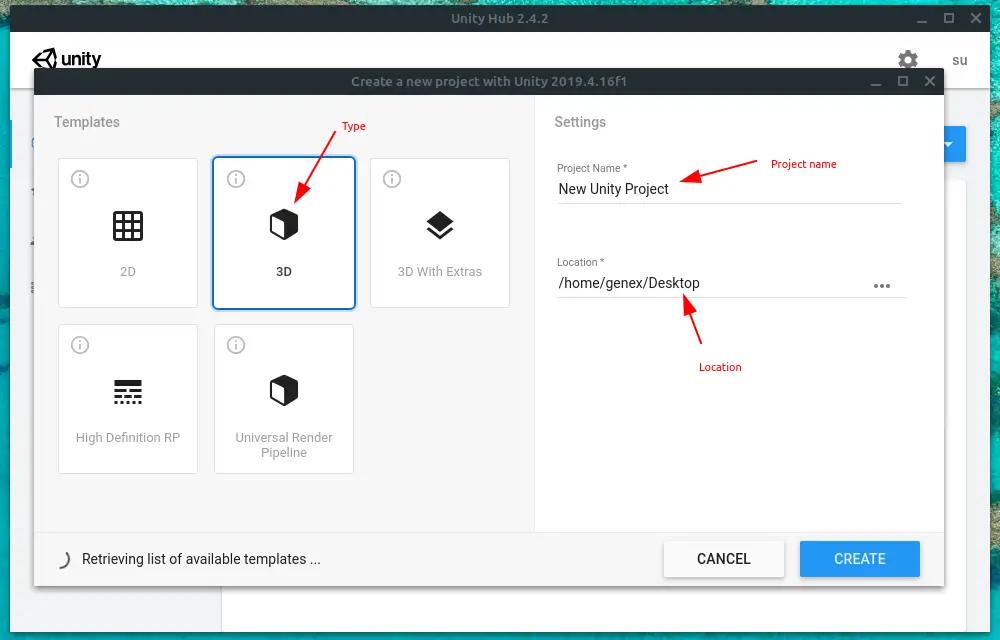The image size is (1000, 640).
Task: Select Universal Render Pipeline template
Action: [284, 398]
